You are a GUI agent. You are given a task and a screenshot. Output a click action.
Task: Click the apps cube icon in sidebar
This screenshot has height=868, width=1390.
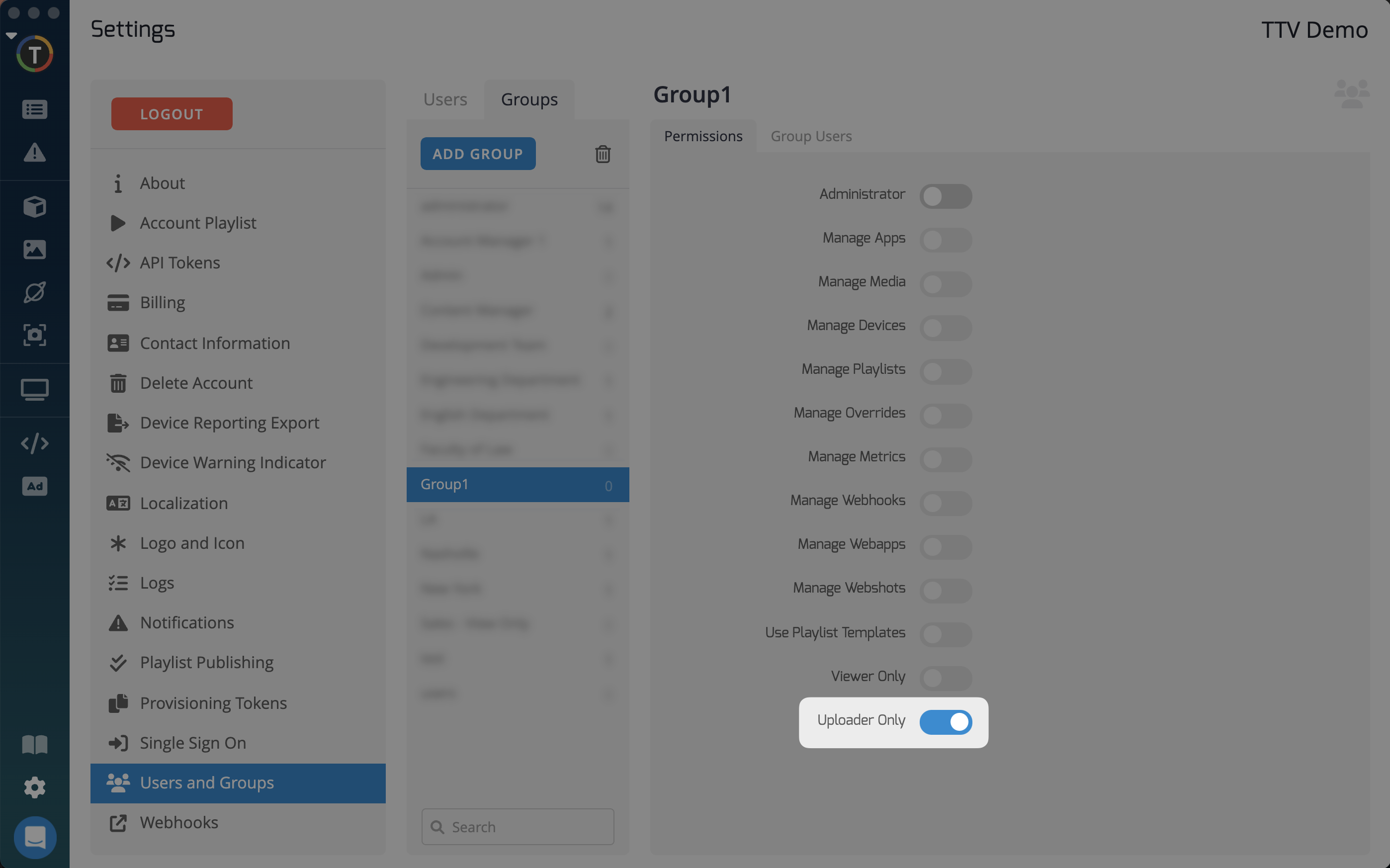[x=34, y=207]
